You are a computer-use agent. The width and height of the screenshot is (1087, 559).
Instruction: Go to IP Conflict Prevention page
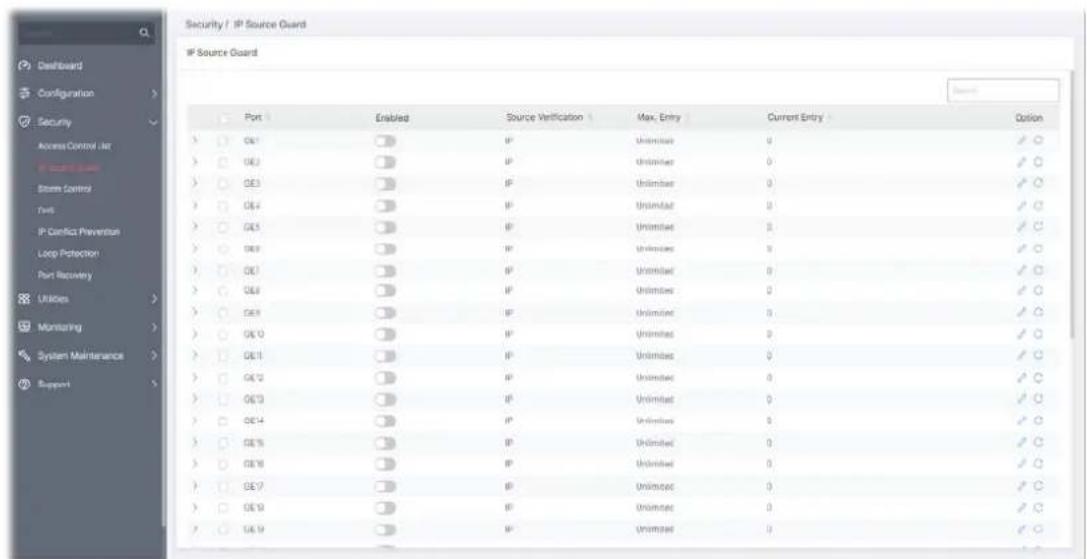click(78, 232)
